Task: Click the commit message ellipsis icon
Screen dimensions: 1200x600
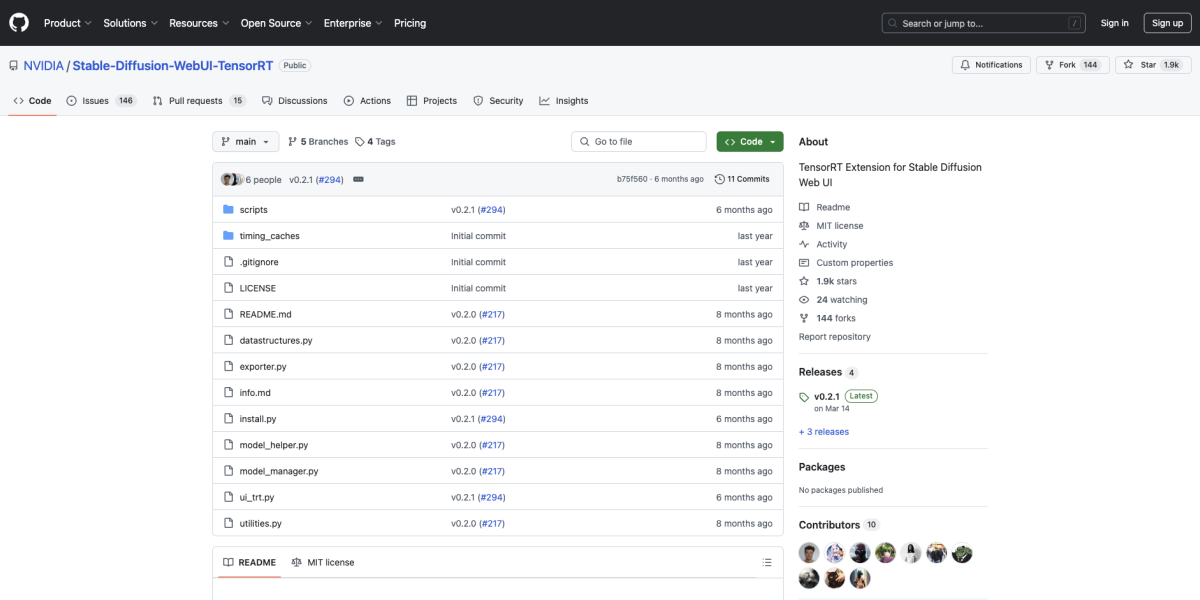Action: tap(358, 179)
